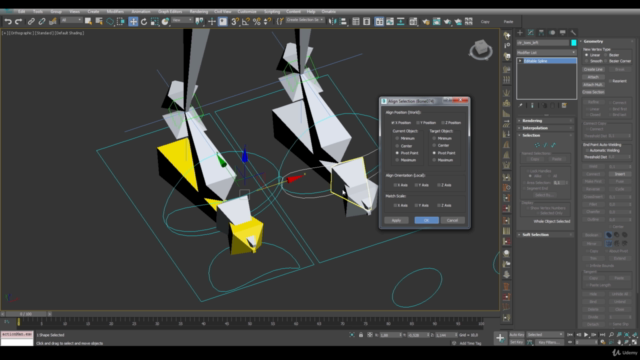Expand the Soft Selection rollout
This screenshot has height=360, width=640.
[x=546, y=235]
